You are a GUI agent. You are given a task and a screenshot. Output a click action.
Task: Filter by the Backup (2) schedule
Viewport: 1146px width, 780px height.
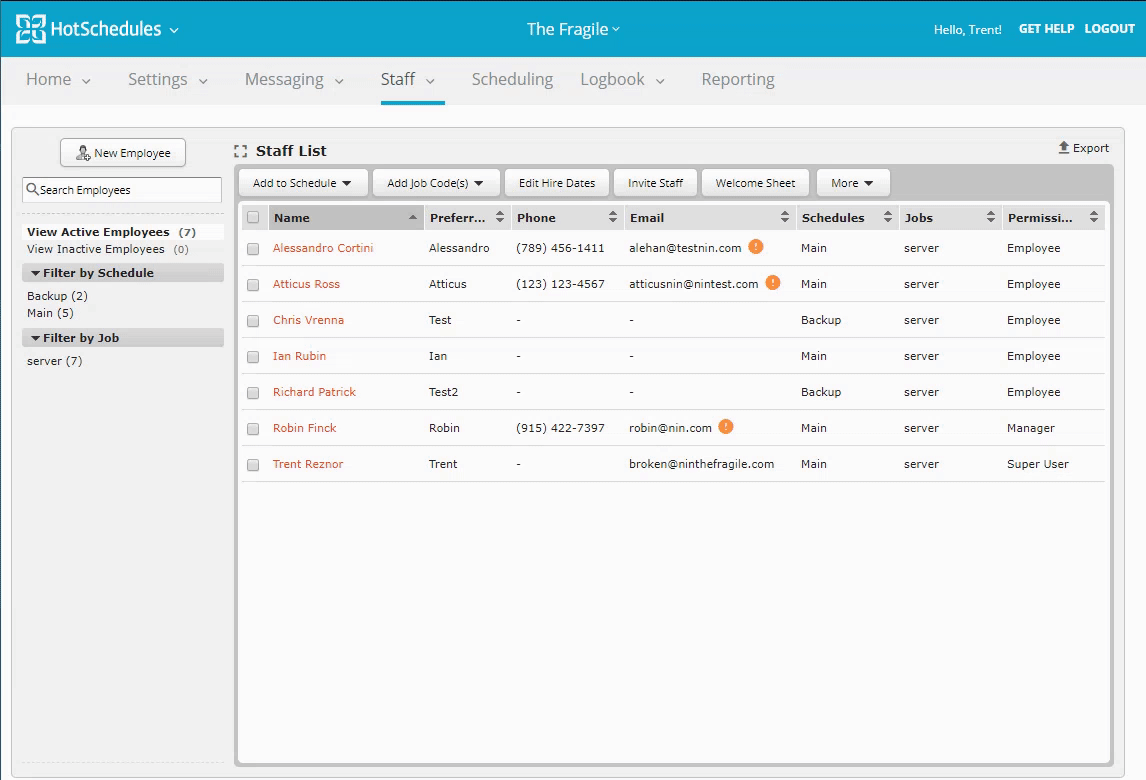pyautogui.click(x=57, y=296)
